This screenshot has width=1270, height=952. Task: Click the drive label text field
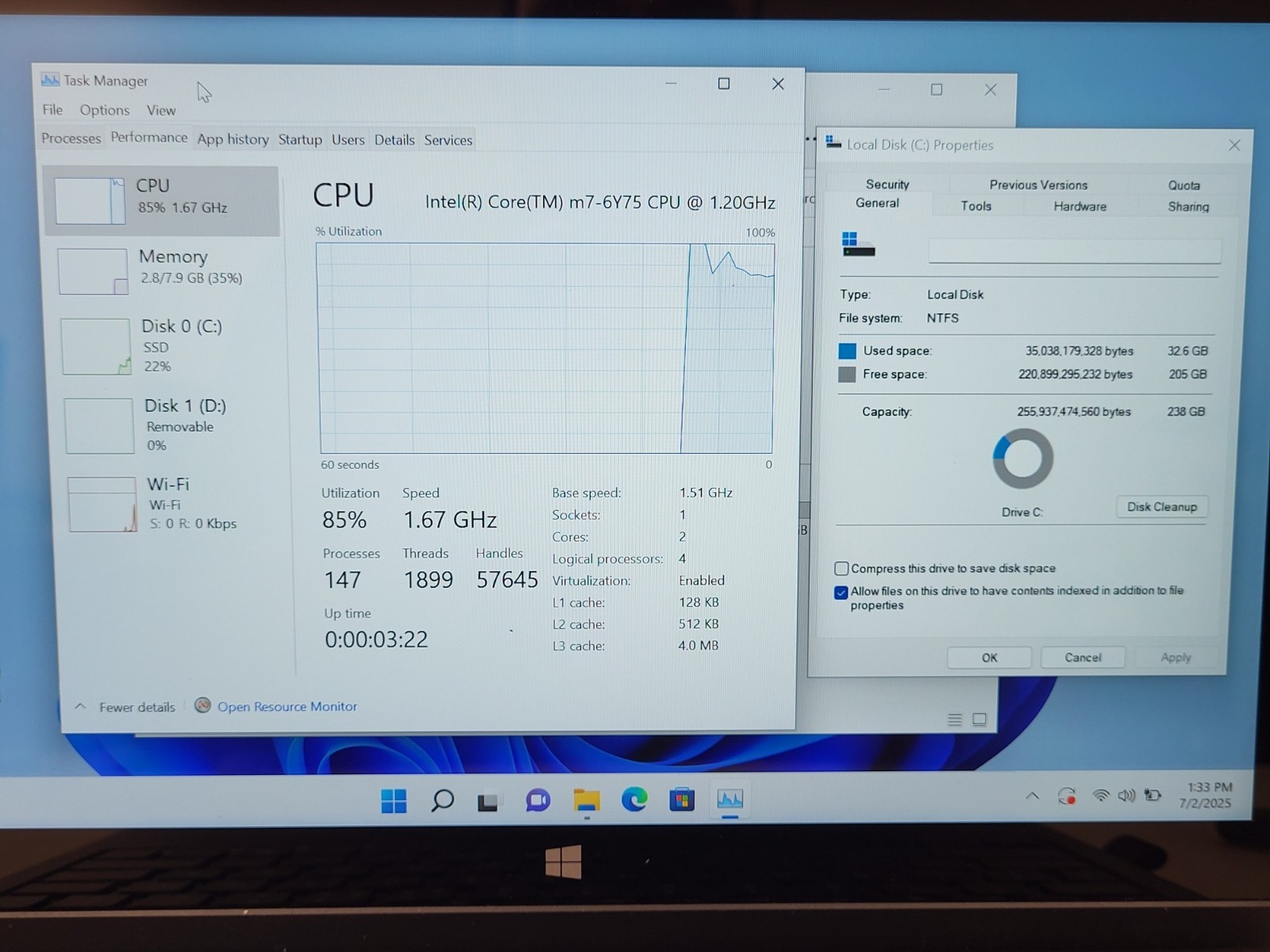(x=1074, y=251)
